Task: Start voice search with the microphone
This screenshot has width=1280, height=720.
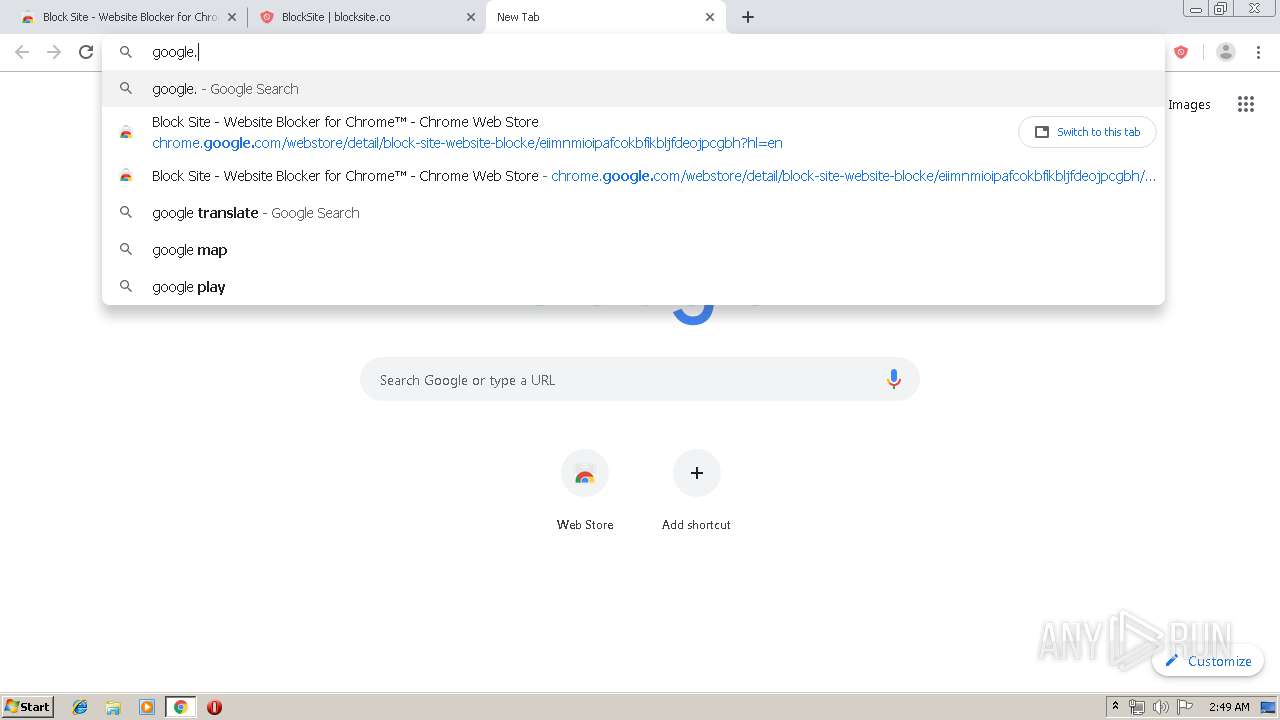Action: [894, 380]
